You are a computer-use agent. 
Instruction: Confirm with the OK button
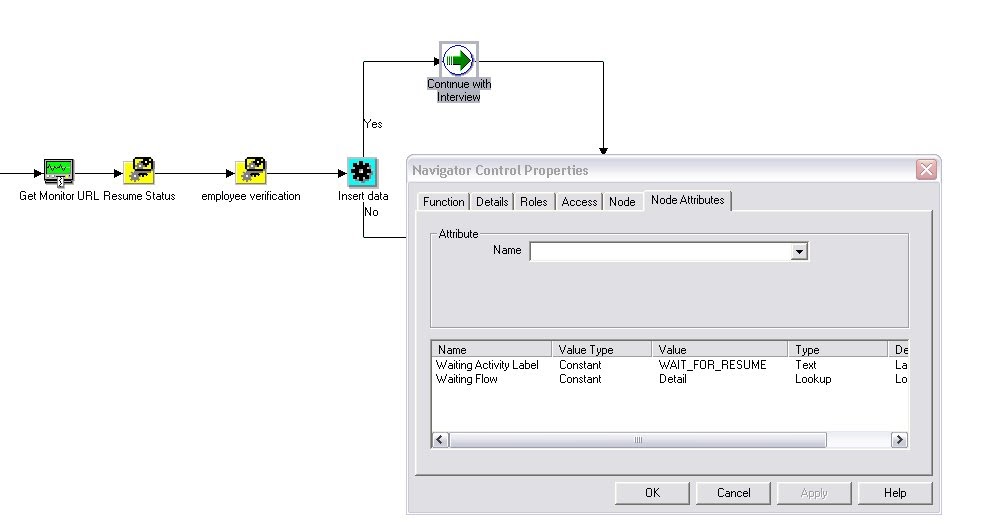pos(652,493)
